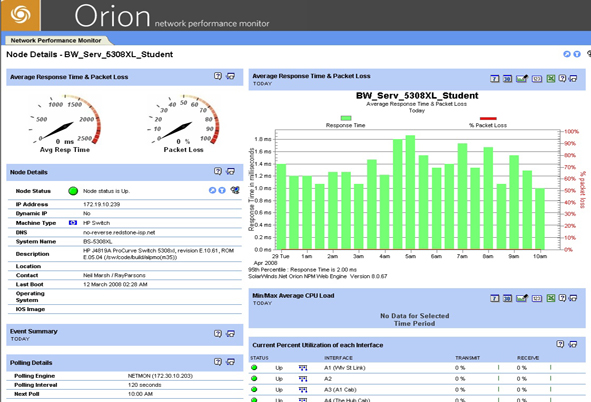Viewport: 591px width, 402px height.
Task: Show last 30 days on response time chart
Action: pos(507,79)
